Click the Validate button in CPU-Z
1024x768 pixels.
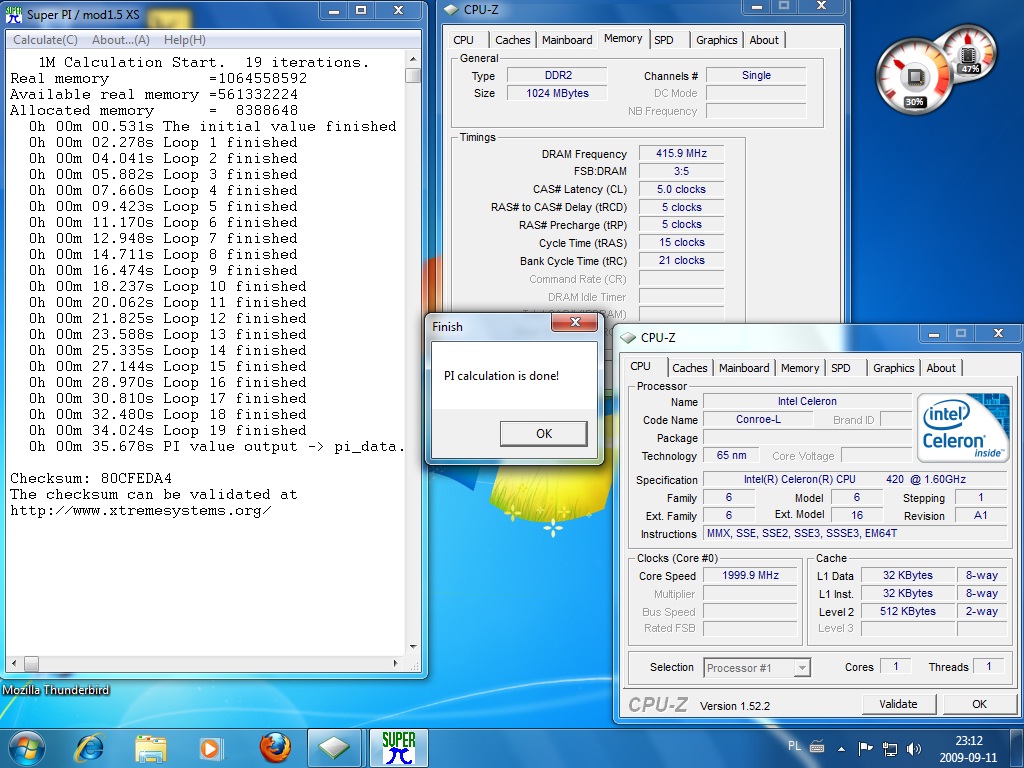pos(898,704)
